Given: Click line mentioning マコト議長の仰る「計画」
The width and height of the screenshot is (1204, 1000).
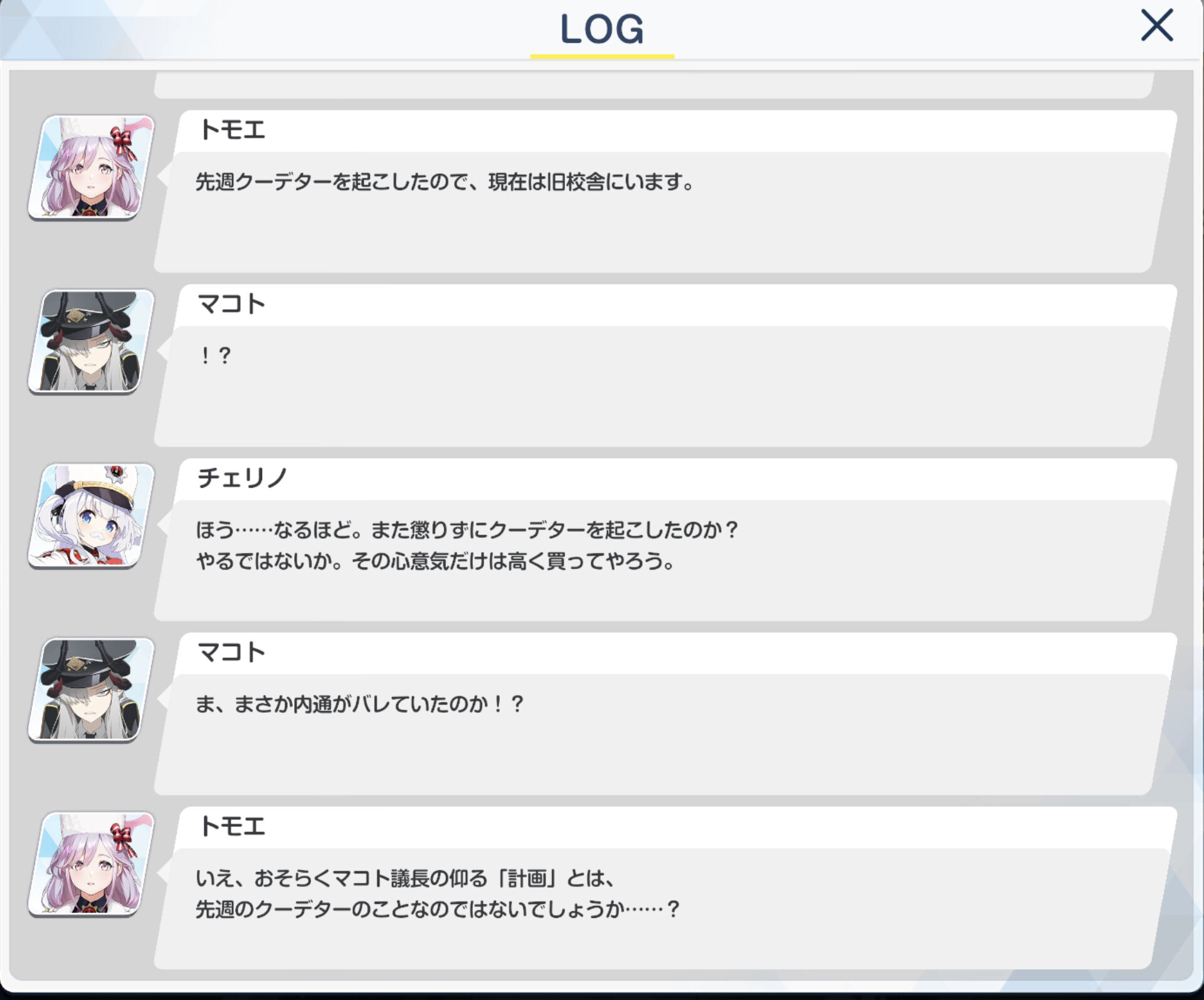Looking at the screenshot, I should coord(405,878).
